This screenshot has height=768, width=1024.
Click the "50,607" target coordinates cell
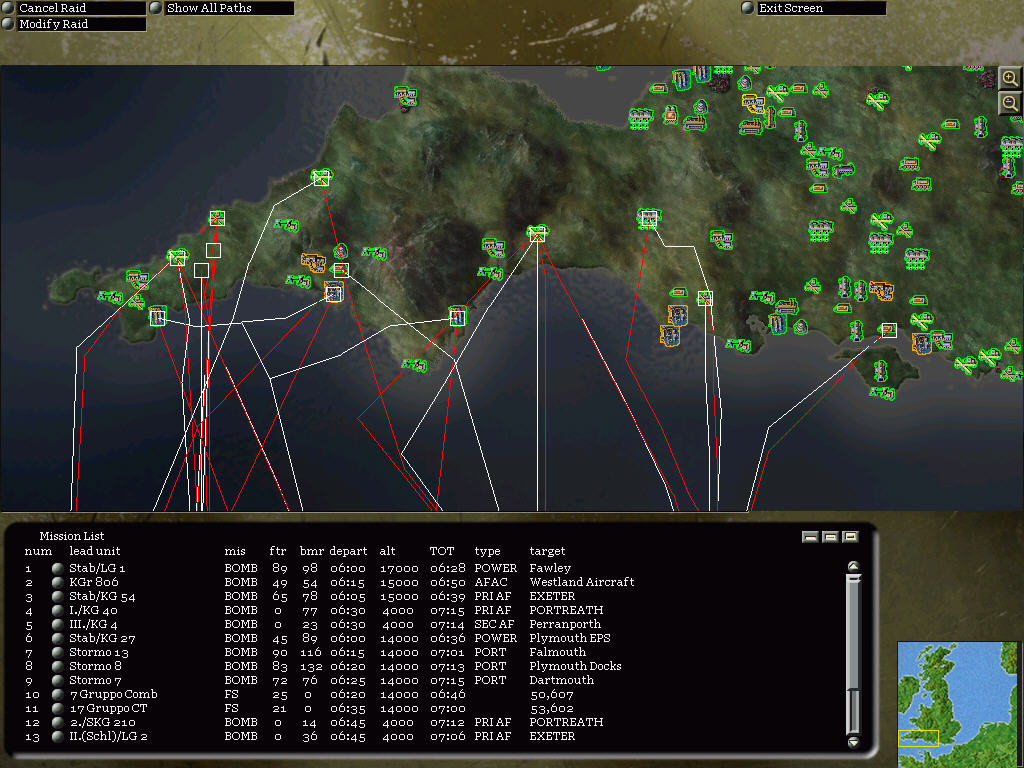(x=552, y=694)
